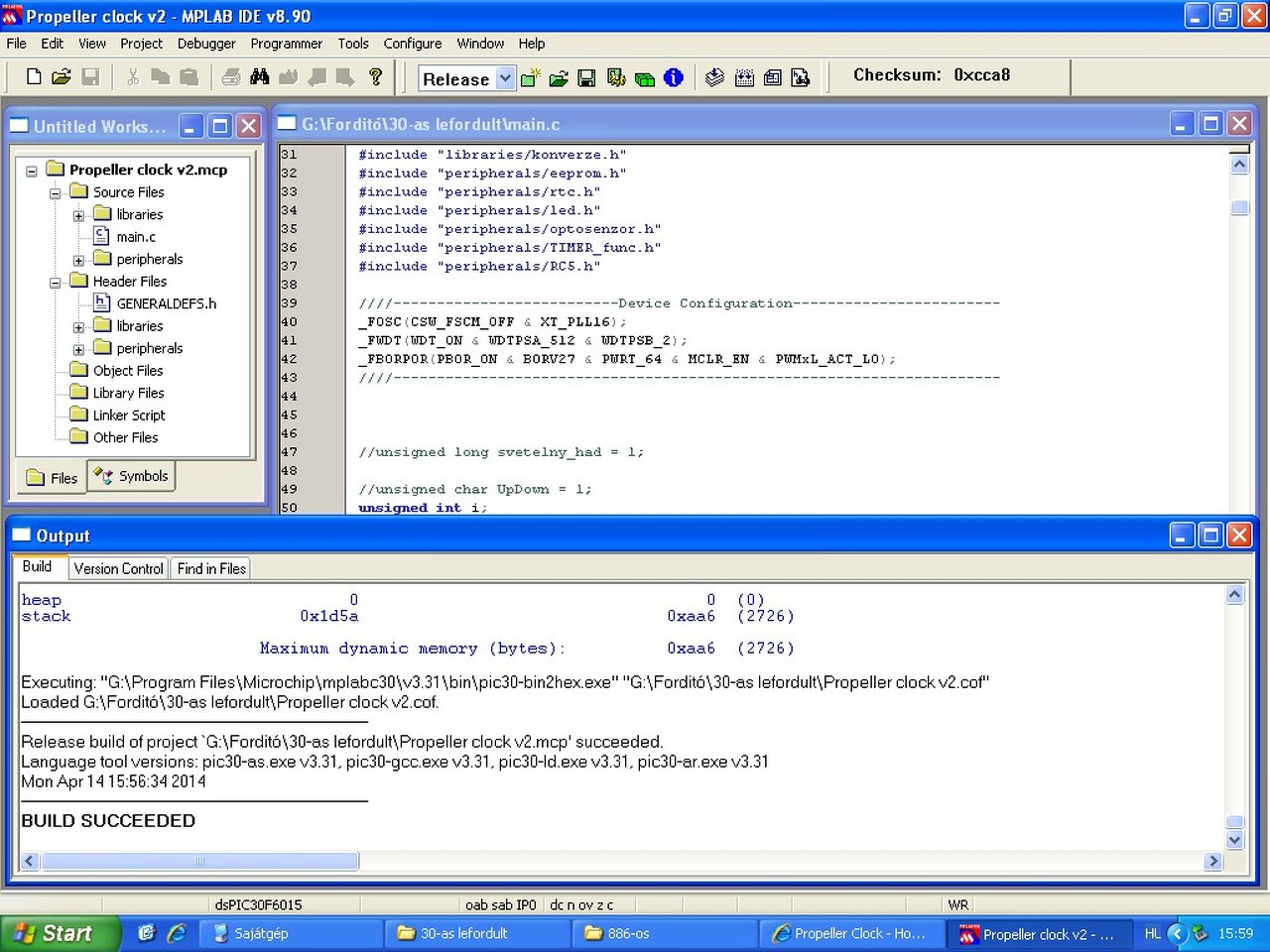The height and width of the screenshot is (952, 1270).
Task: Select main.c in the project tree
Action: point(136,237)
